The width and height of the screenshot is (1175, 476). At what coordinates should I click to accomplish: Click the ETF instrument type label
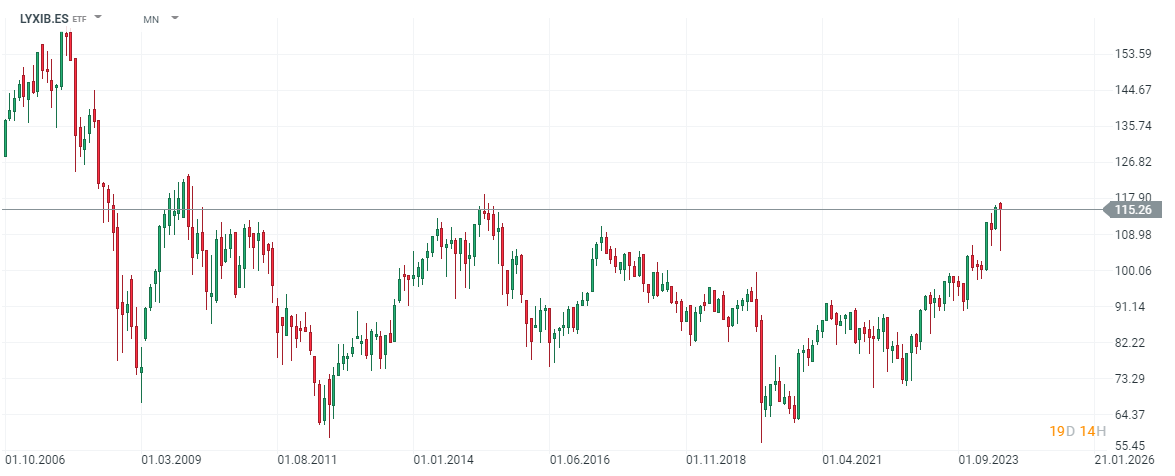[79, 19]
